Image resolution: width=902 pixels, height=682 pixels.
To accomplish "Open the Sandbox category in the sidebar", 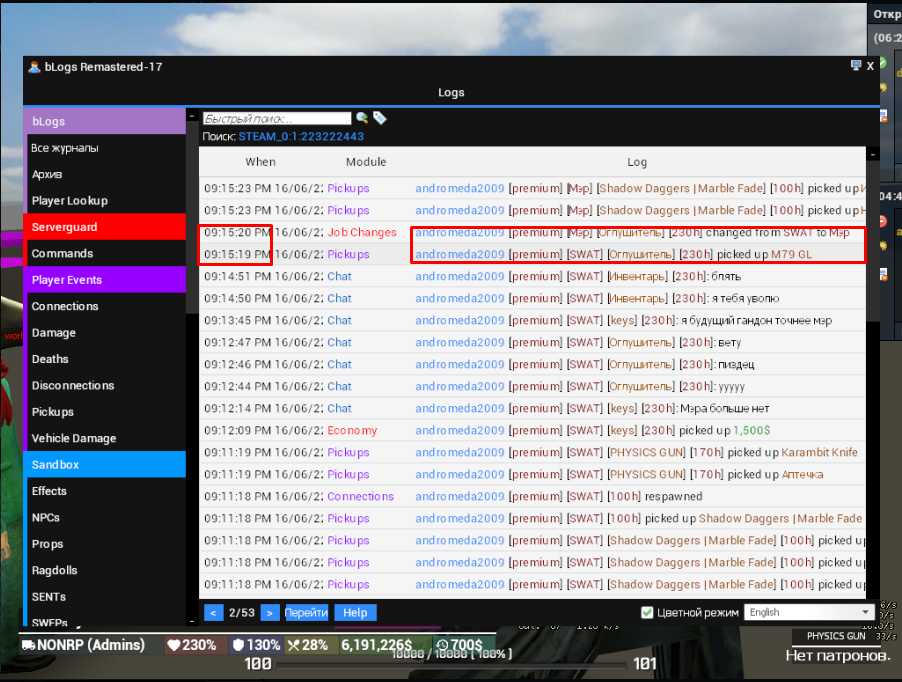I will pyautogui.click(x=104, y=465).
